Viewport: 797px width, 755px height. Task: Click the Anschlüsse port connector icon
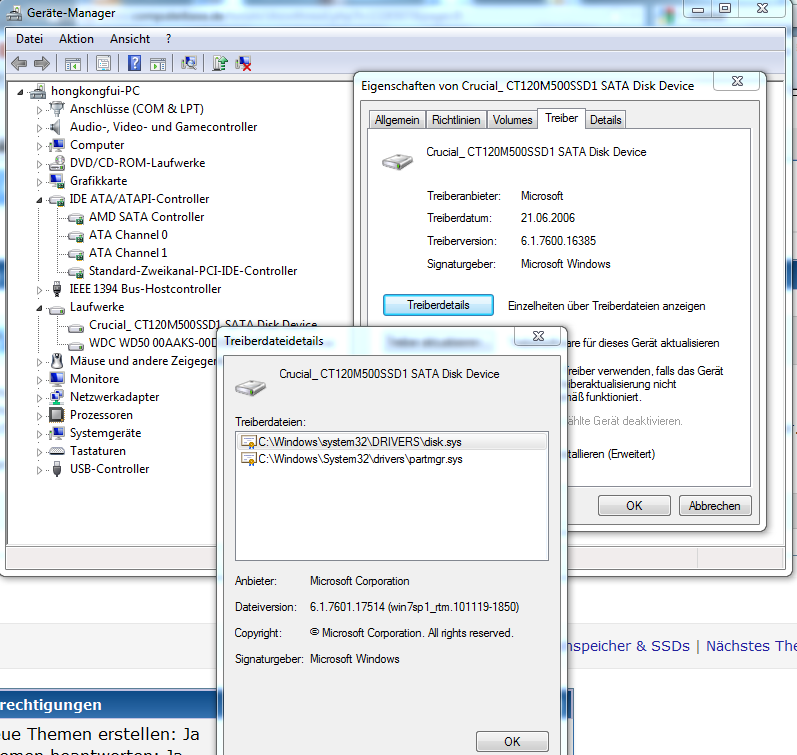[x=56, y=108]
